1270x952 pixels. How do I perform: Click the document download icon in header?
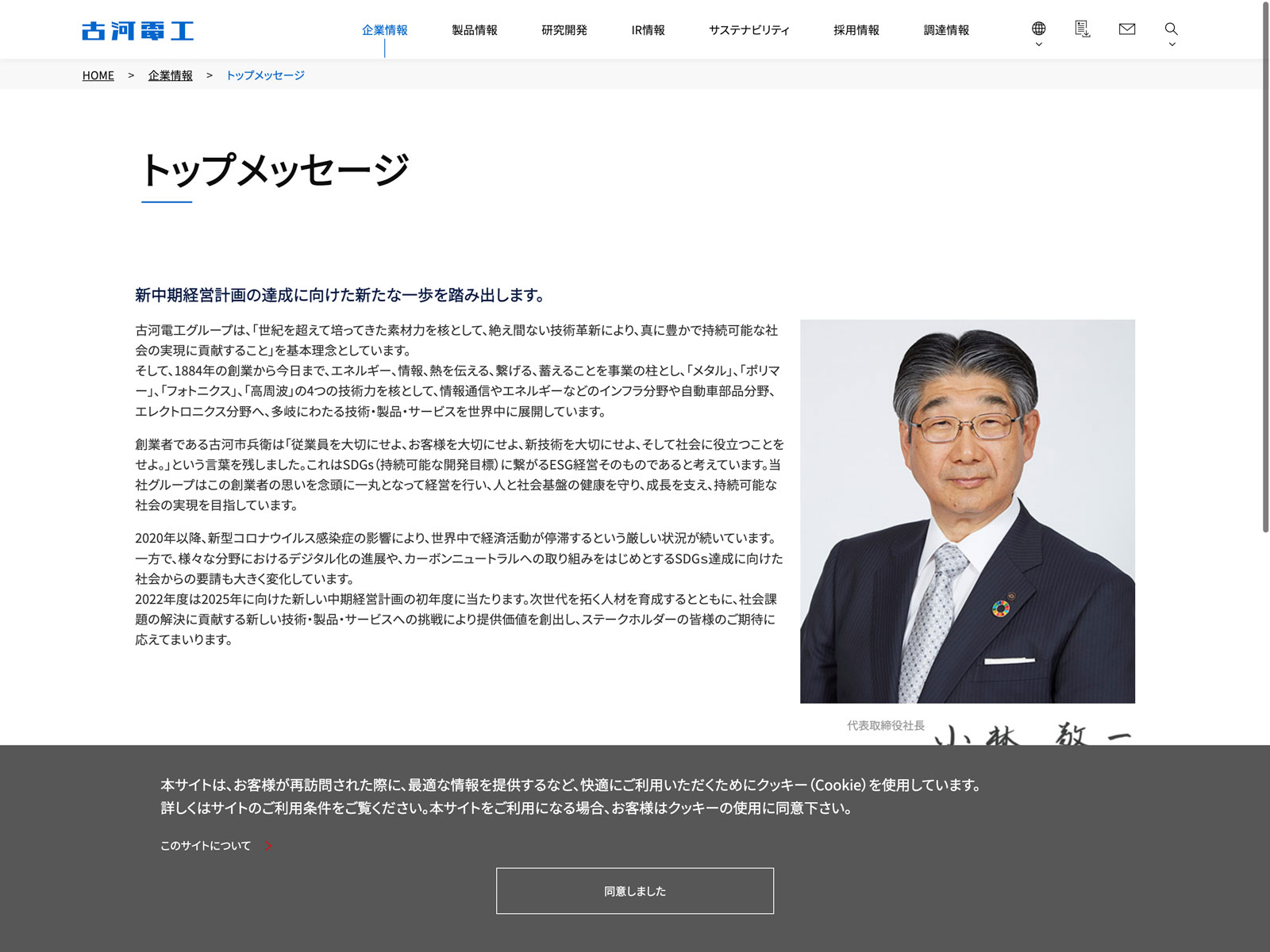click(x=1082, y=29)
